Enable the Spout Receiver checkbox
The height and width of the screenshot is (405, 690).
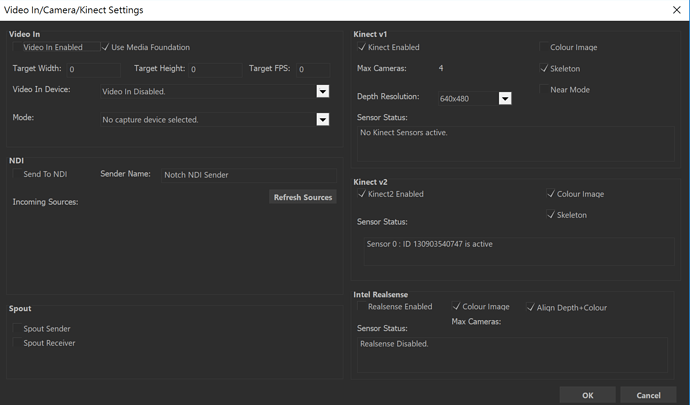pos(18,342)
